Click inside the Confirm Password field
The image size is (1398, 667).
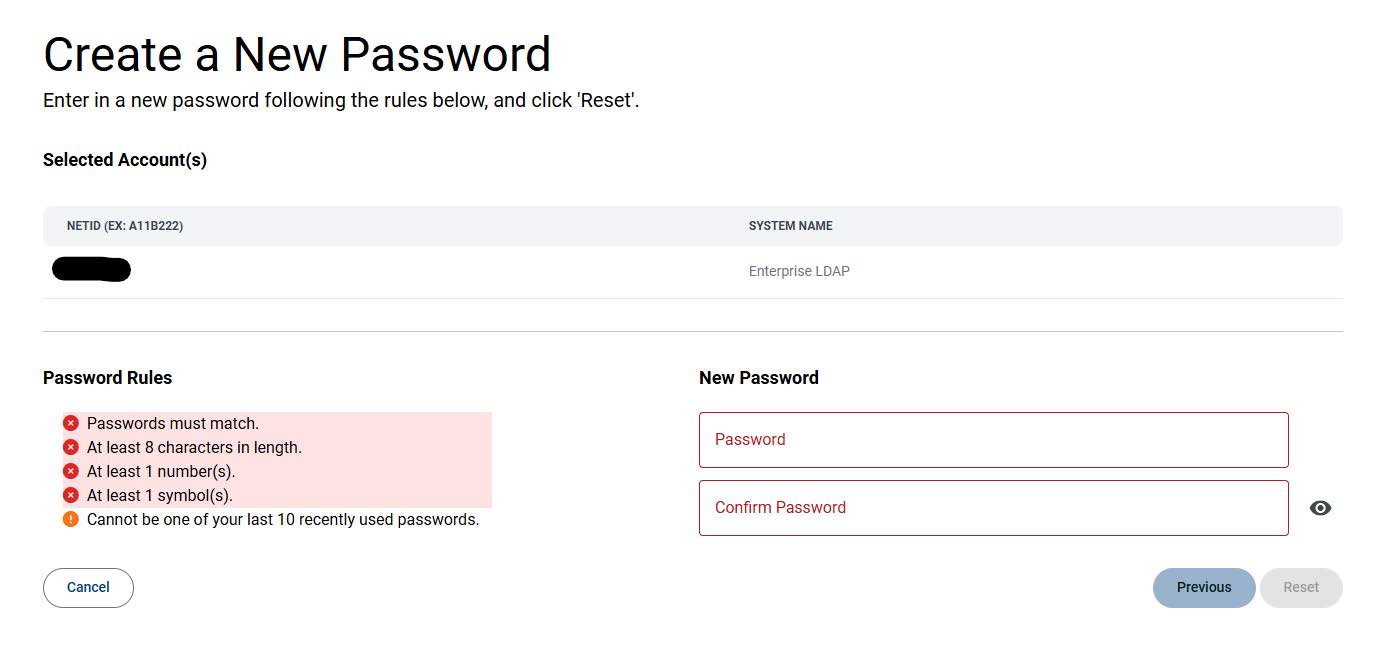pyautogui.click(x=993, y=508)
